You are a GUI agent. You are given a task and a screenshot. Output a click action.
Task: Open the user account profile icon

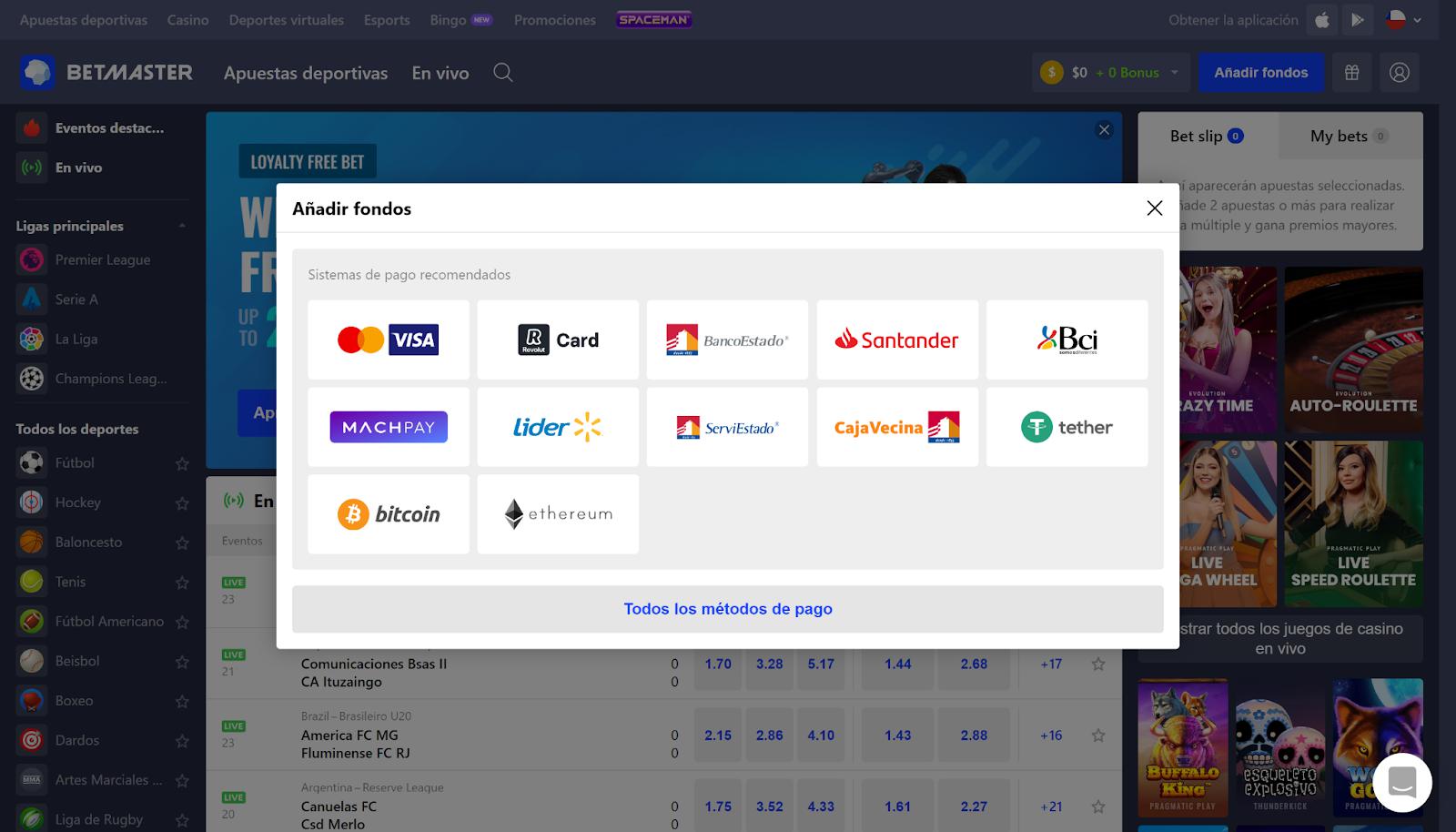tap(1399, 73)
